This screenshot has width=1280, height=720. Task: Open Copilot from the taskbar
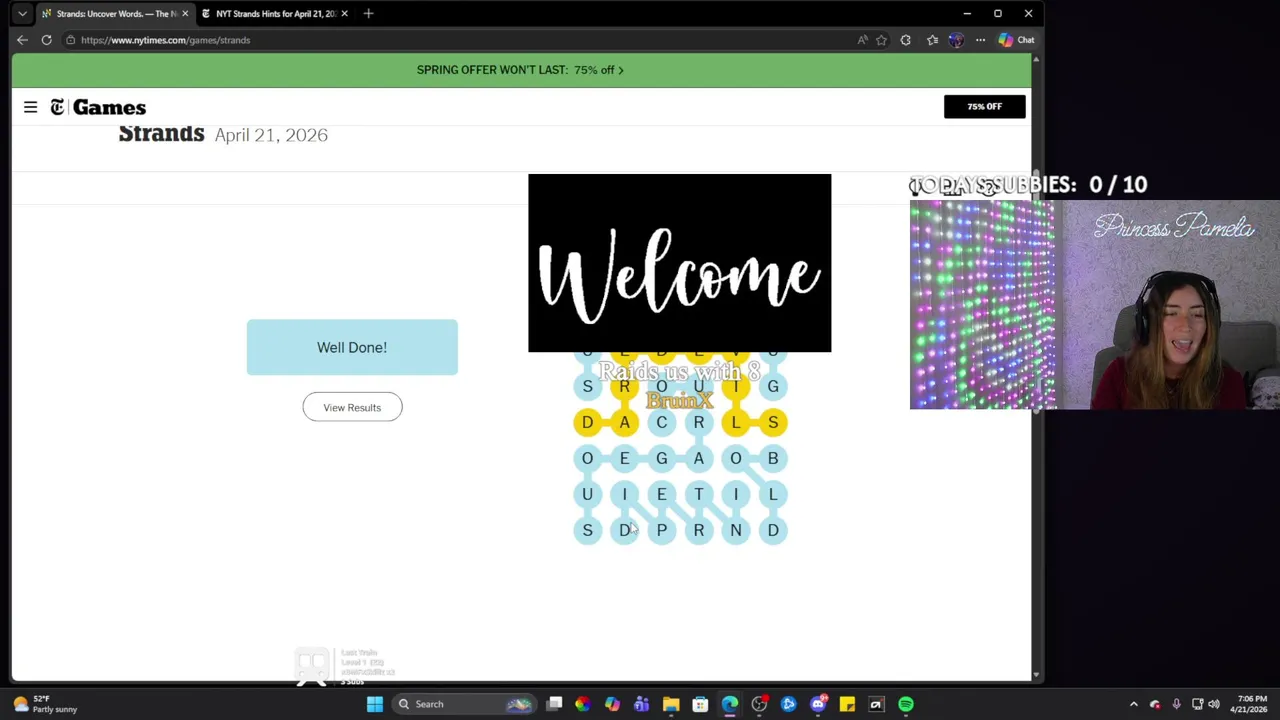pyautogui.click(x=612, y=704)
